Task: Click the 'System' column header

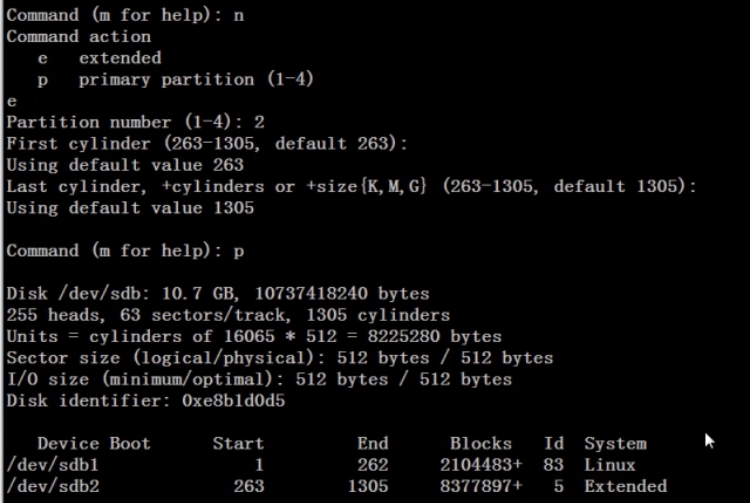Action: [615, 443]
